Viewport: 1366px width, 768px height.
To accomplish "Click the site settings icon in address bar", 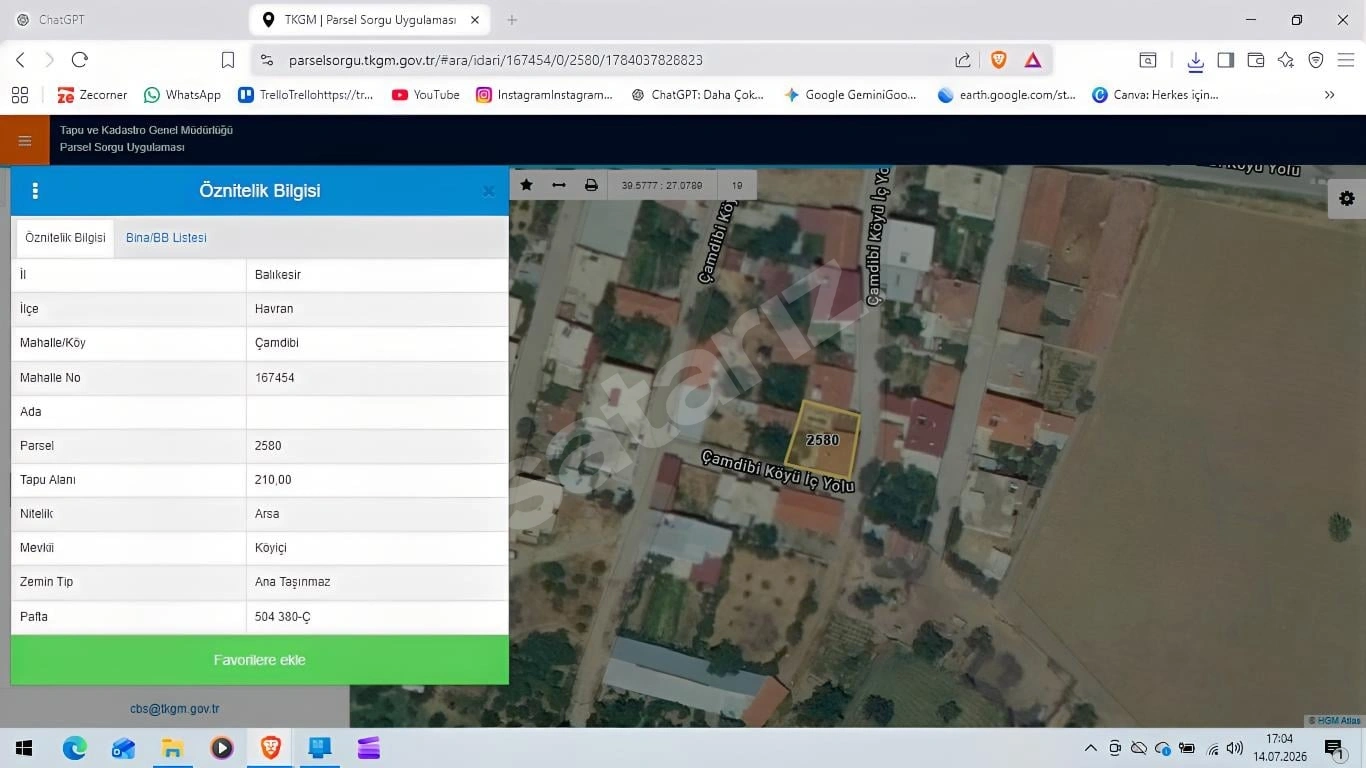I will point(267,60).
